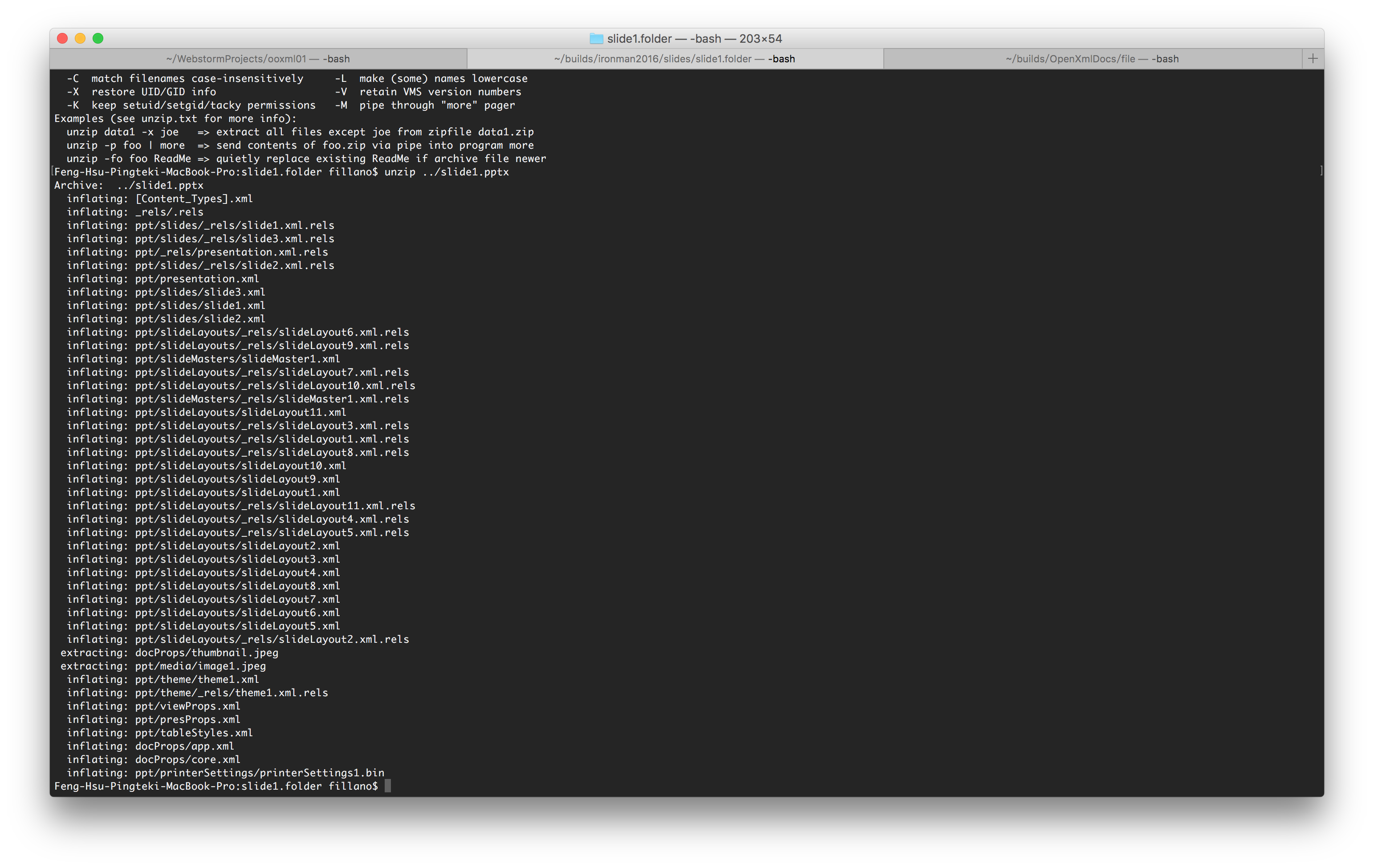The image size is (1374, 868).
Task: Click 'docProps/app.xml' output line
Action: 150,746
